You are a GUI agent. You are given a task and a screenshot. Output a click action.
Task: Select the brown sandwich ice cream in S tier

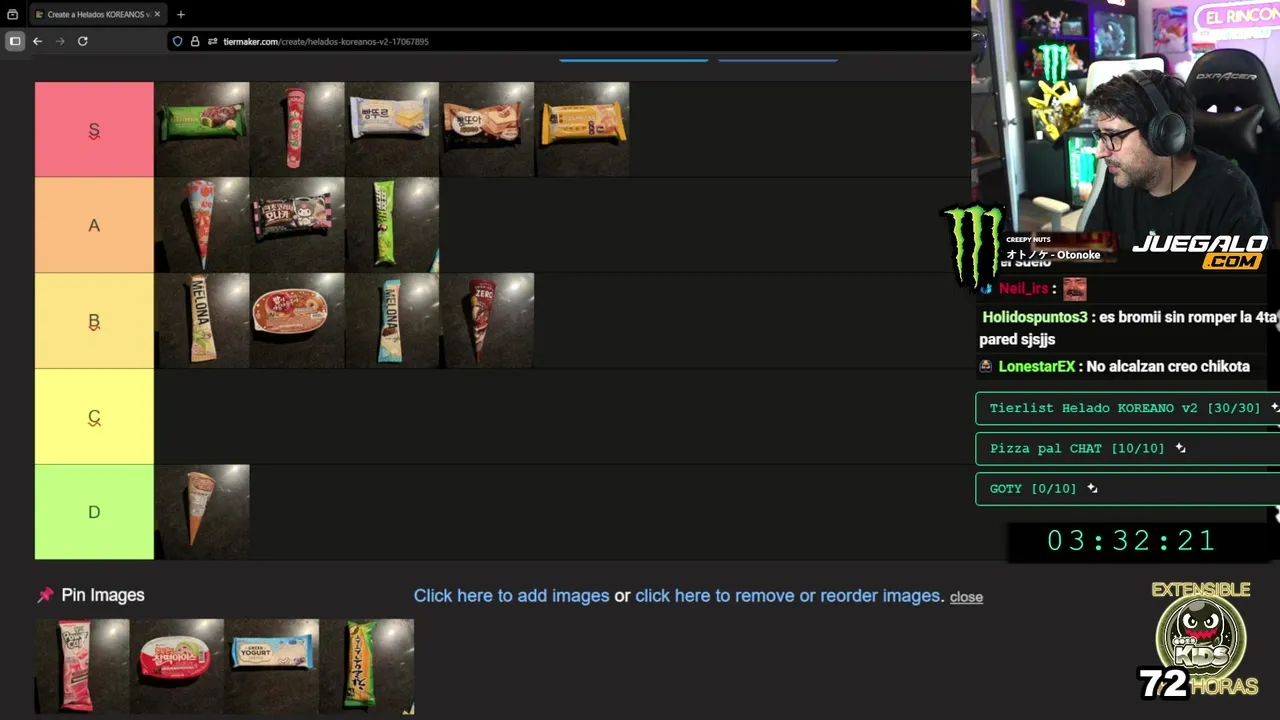(x=487, y=129)
